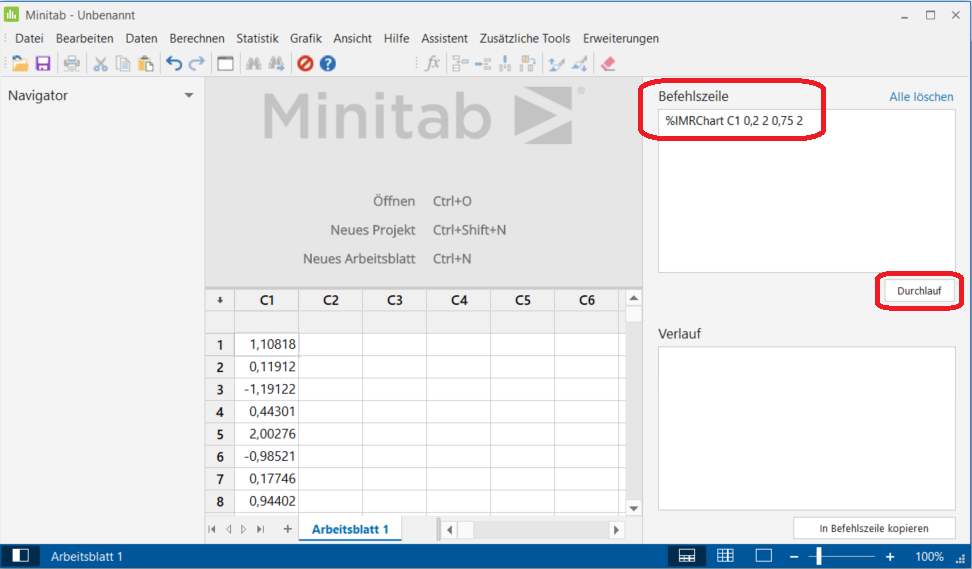Save the project with the disk icon
Screen dimensions: 972x569
[x=43, y=63]
